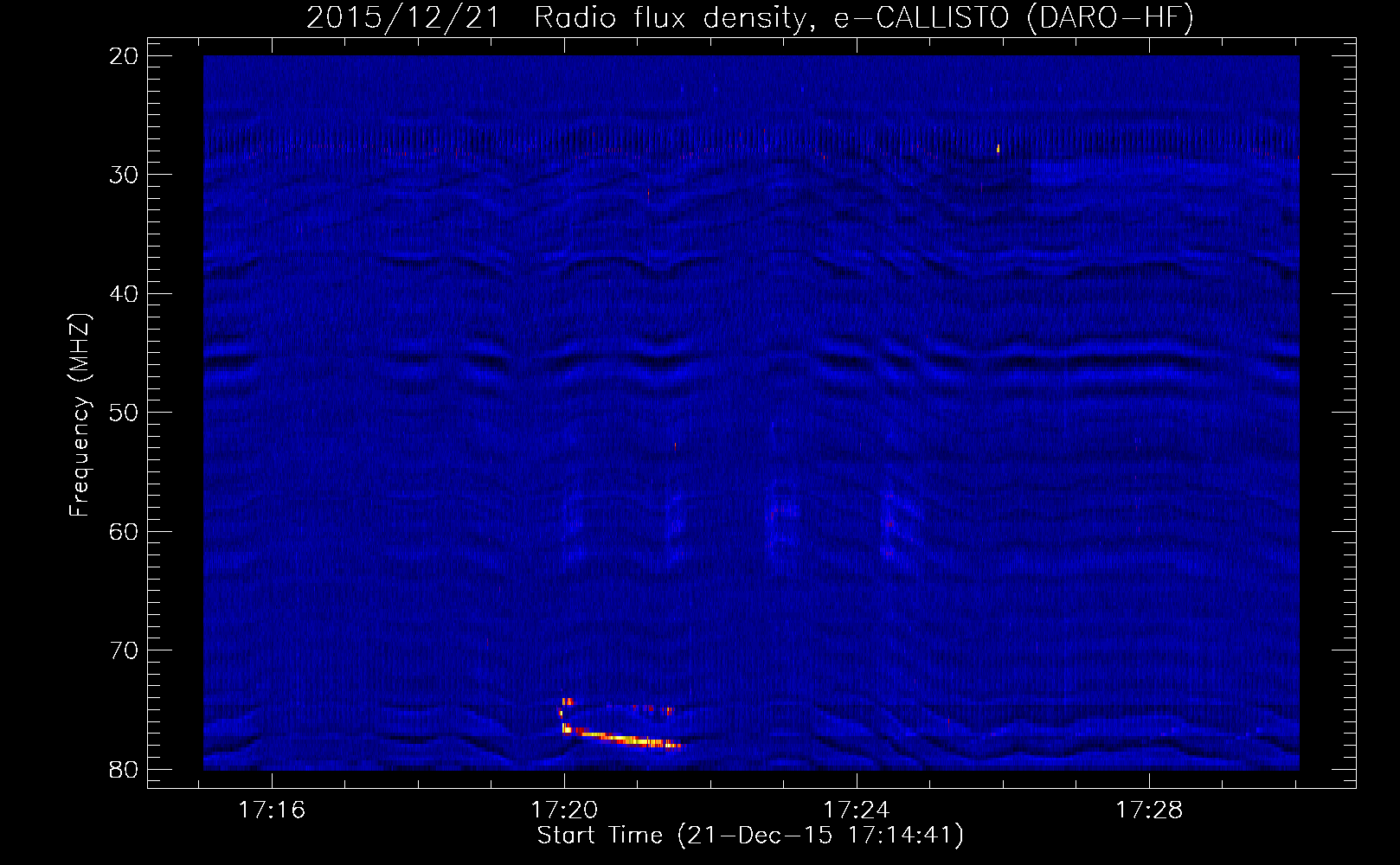Image resolution: width=1400 pixels, height=865 pixels.
Task: Click the 70 MHz frequency tick label
Action: tap(125, 650)
